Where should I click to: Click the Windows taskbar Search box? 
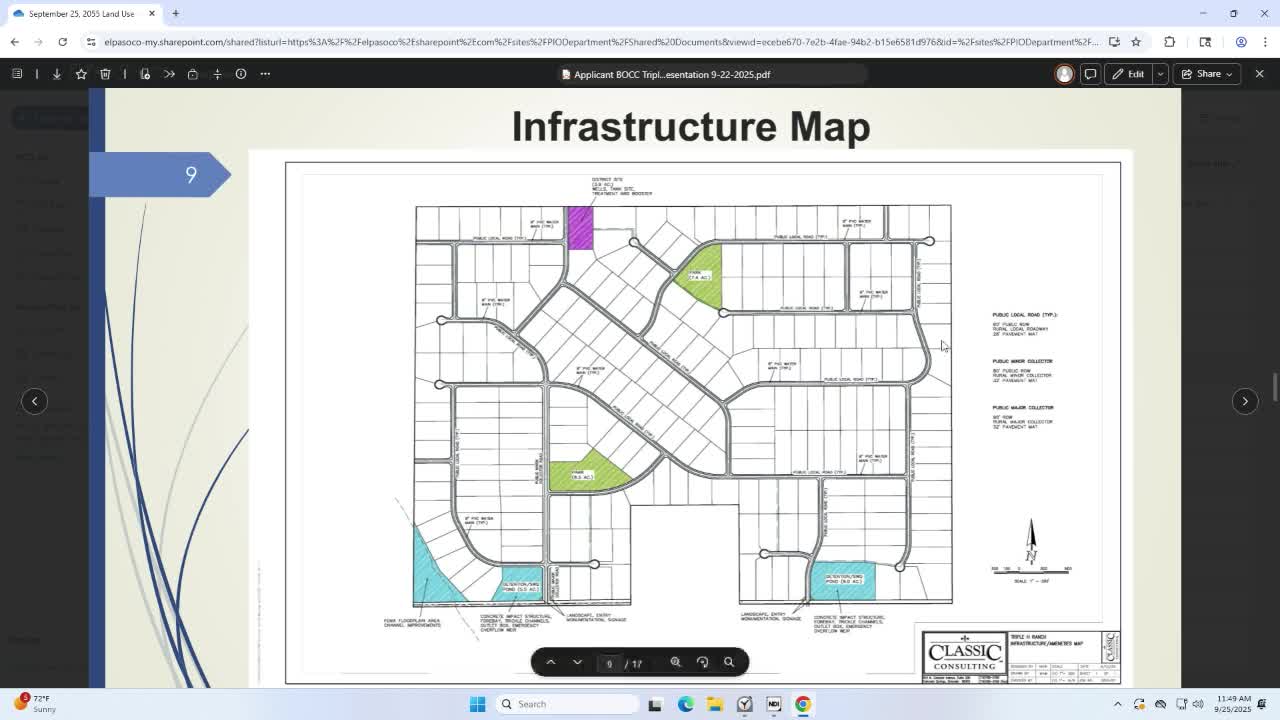(568, 704)
